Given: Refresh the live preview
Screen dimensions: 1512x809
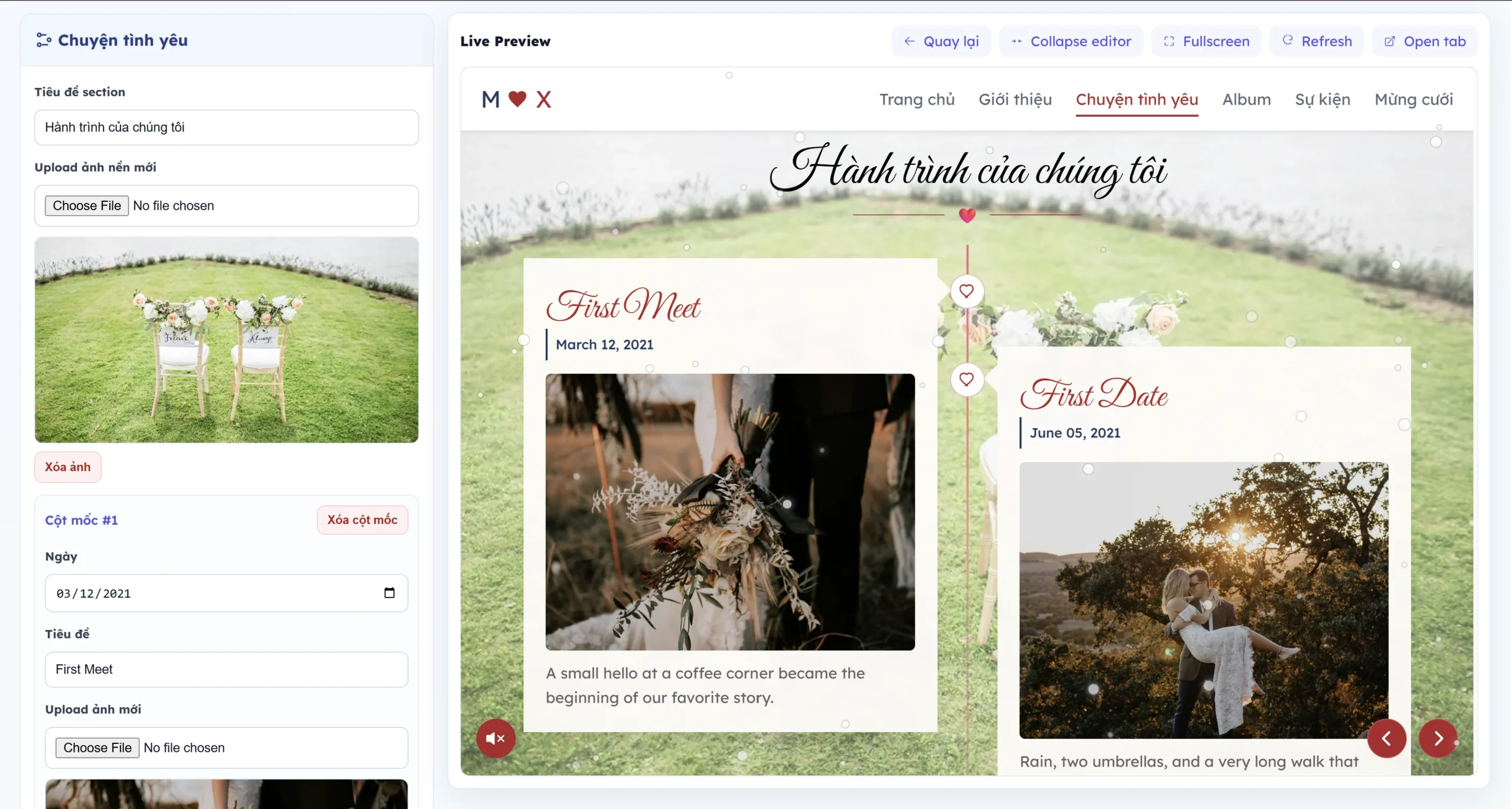Looking at the screenshot, I should (1317, 41).
